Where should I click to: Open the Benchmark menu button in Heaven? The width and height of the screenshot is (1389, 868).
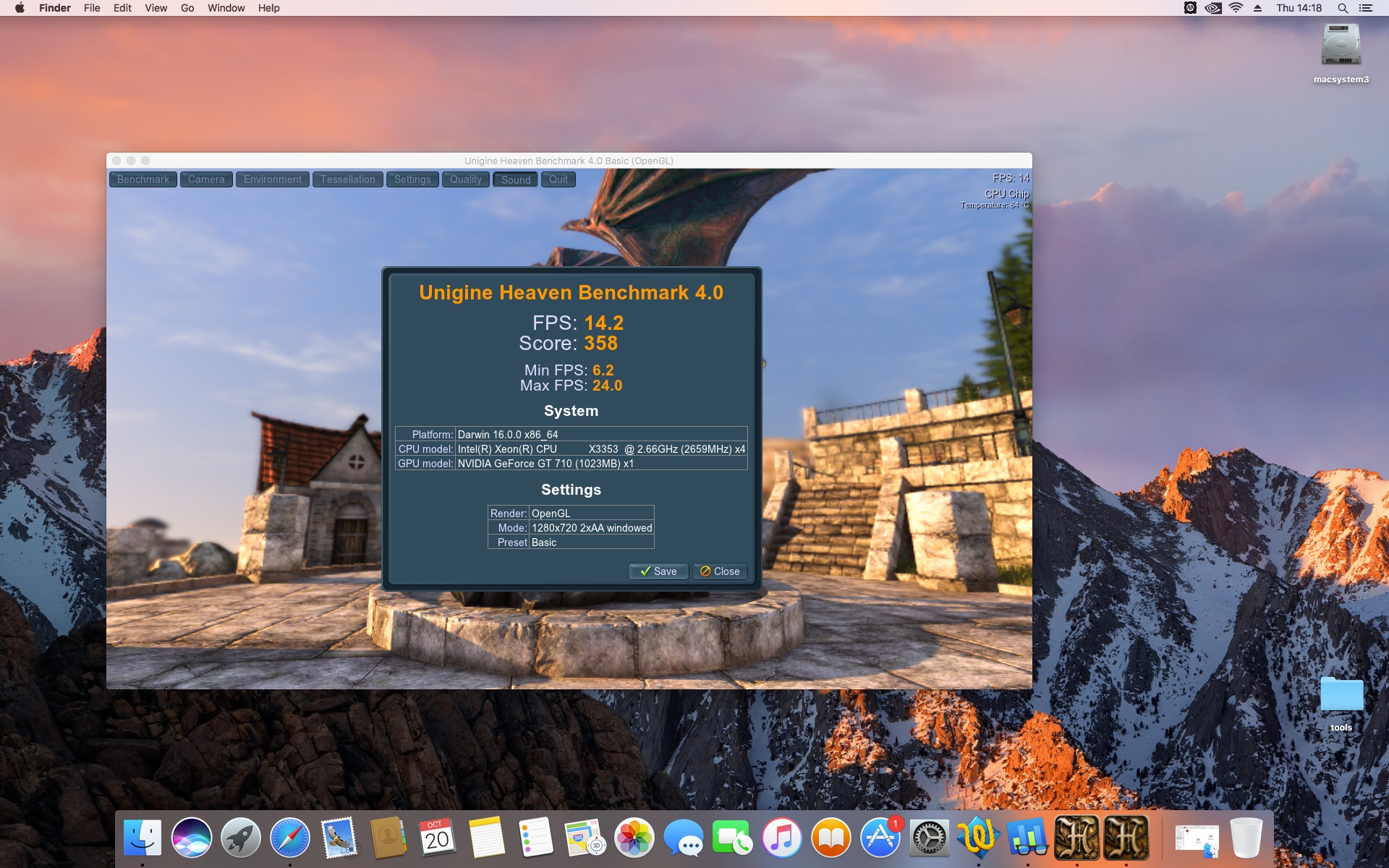(143, 179)
